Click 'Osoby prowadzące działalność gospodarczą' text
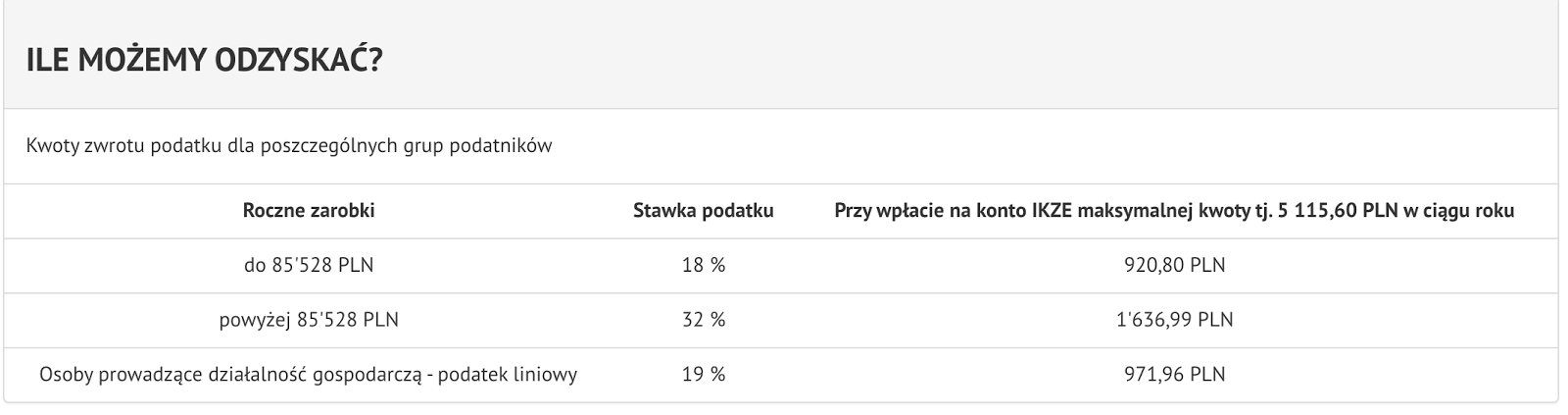This screenshot has height=415, width=1568. pyautogui.click(x=230, y=375)
